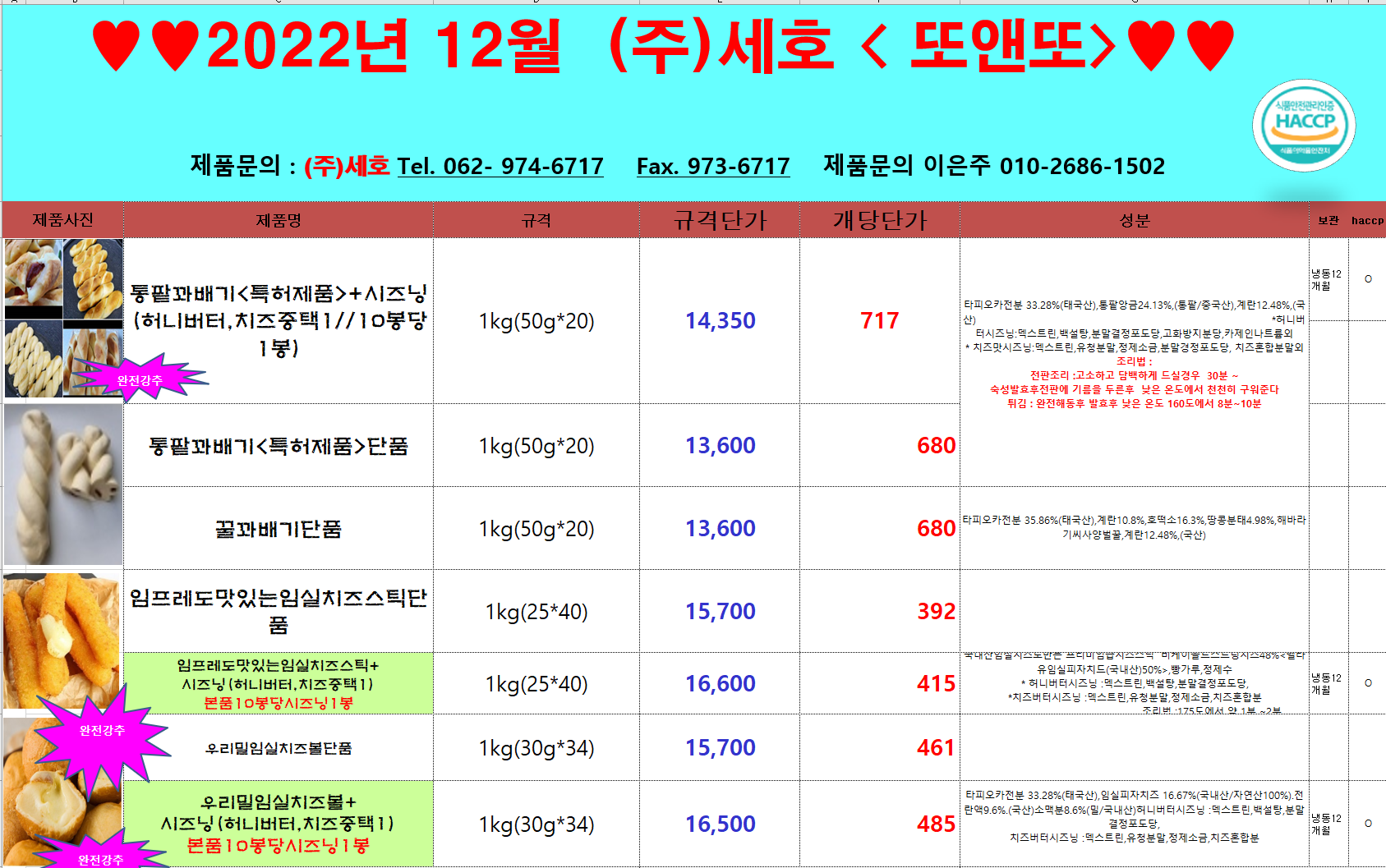Open the Tel. 062- 974-6717 link
The height and width of the screenshot is (868, 1386).
point(500,167)
